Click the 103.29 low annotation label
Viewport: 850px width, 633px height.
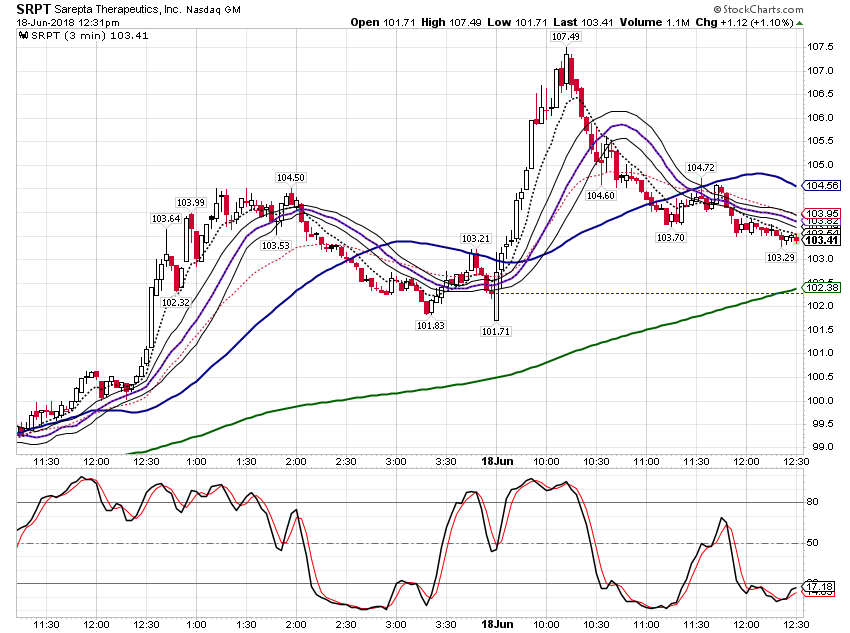click(x=781, y=257)
